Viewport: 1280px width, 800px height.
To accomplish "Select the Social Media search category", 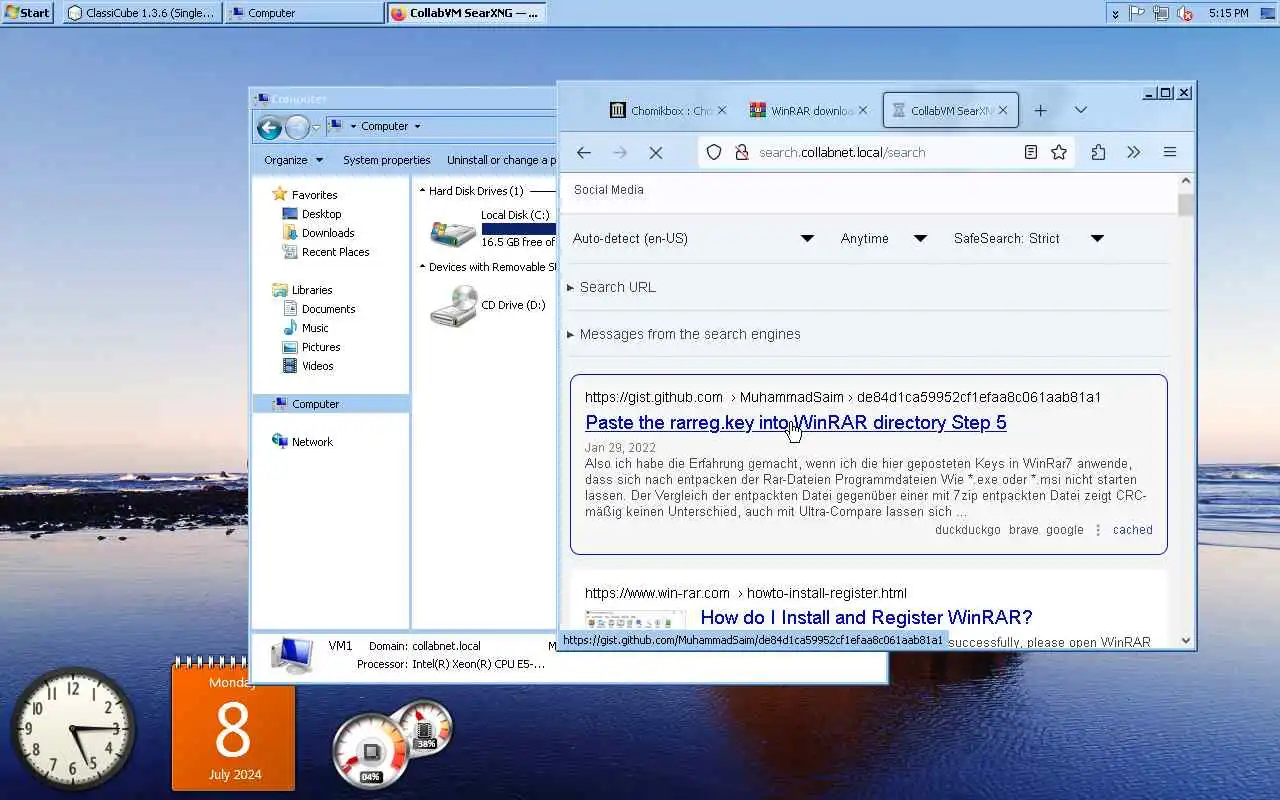I will [x=609, y=190].
